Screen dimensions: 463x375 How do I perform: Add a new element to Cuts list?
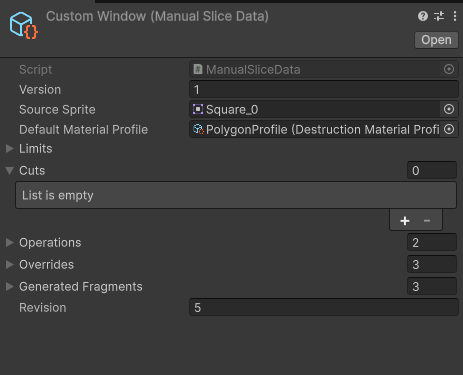405,221
